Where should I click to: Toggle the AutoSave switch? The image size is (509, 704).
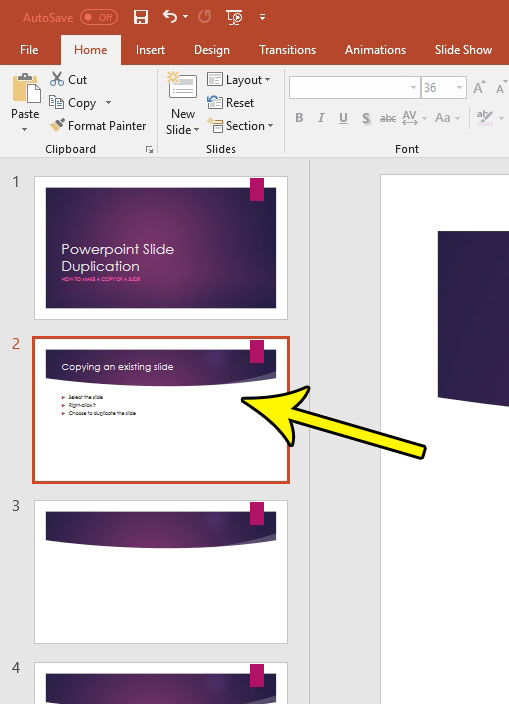[x=99, y=18]
